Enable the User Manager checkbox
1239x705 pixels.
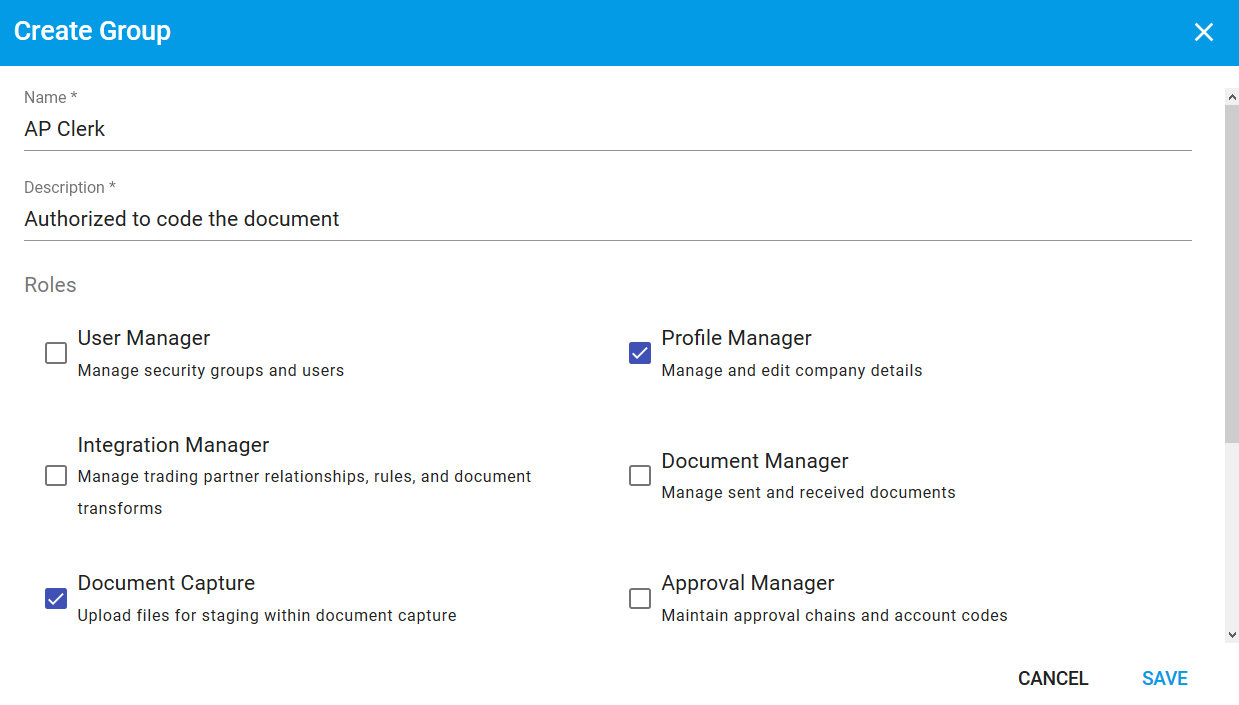(x=55, y=352)
